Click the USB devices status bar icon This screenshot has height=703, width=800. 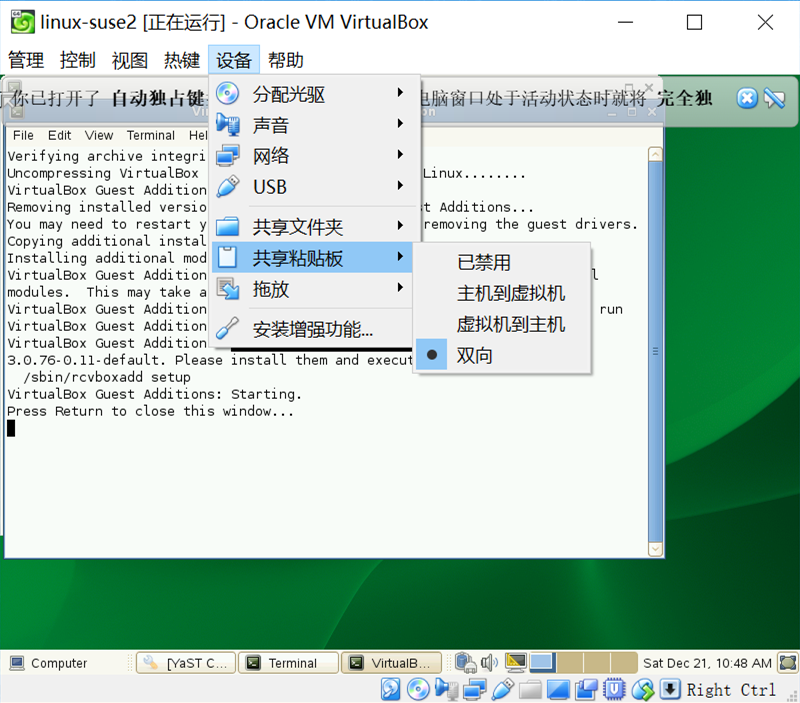503,689
